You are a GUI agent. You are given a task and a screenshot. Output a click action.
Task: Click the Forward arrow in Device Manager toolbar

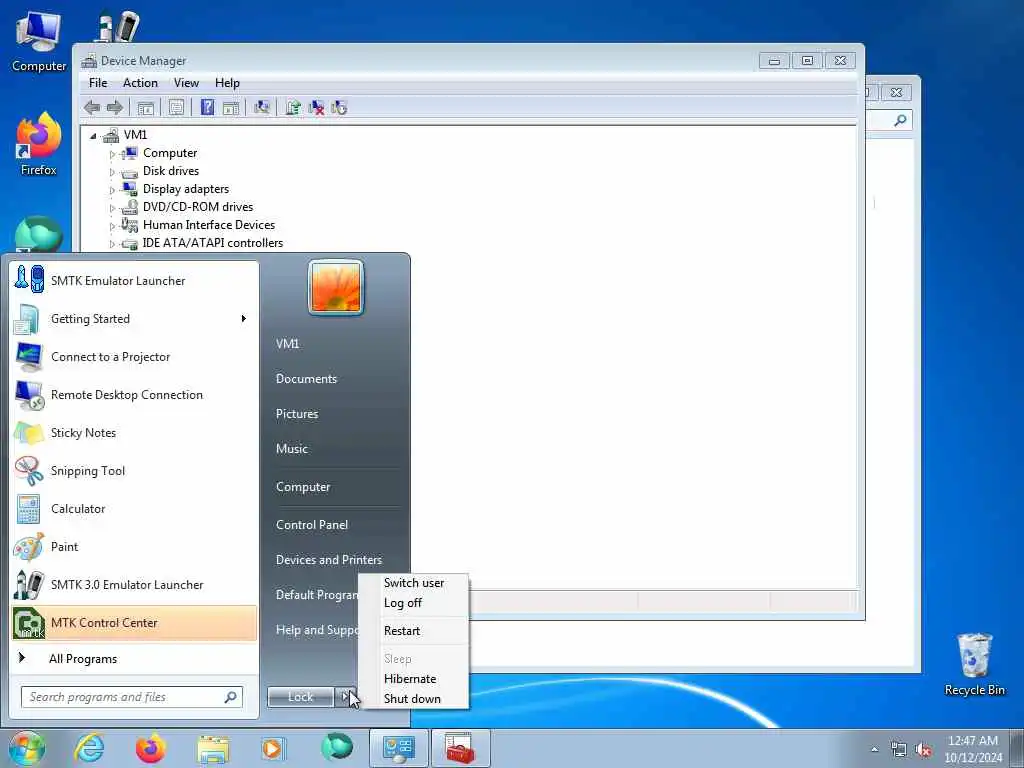point(115,108)
